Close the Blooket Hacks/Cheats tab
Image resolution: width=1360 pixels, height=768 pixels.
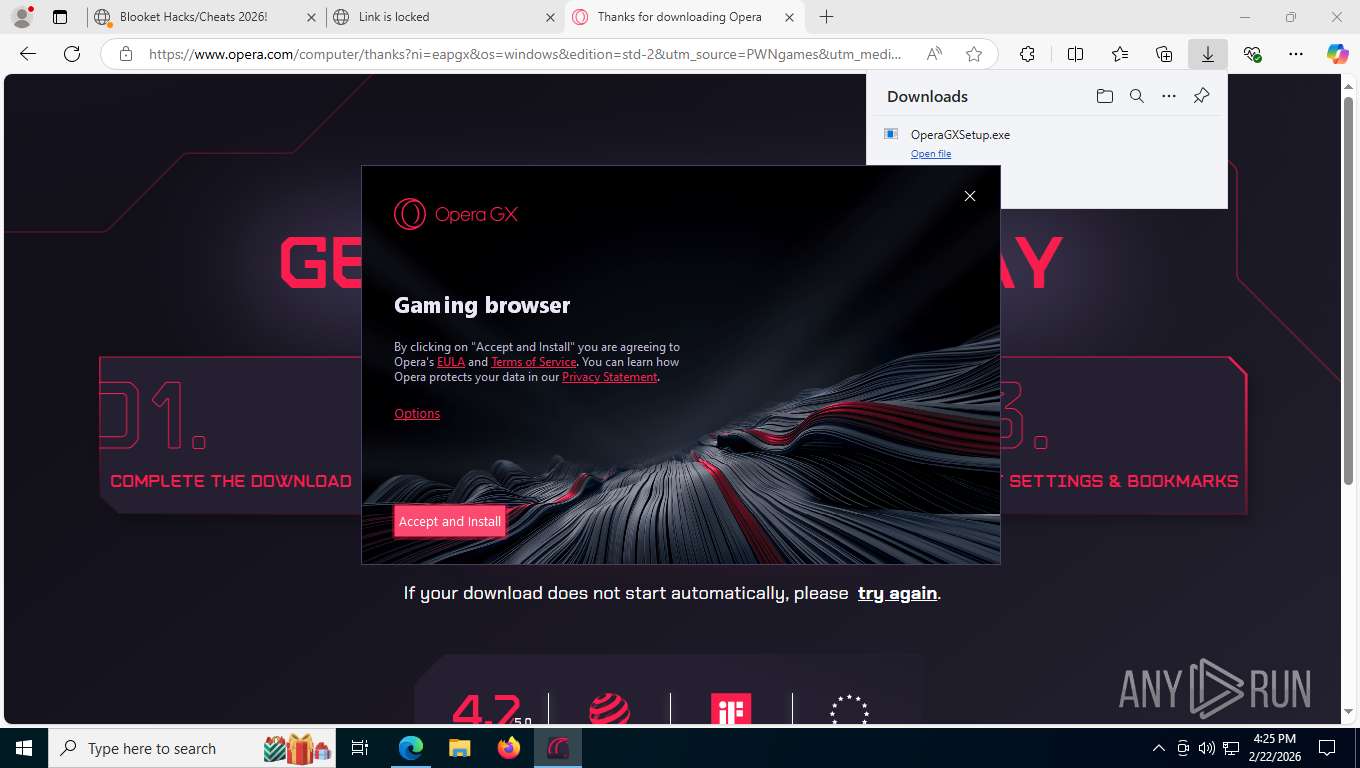point(310,17)
